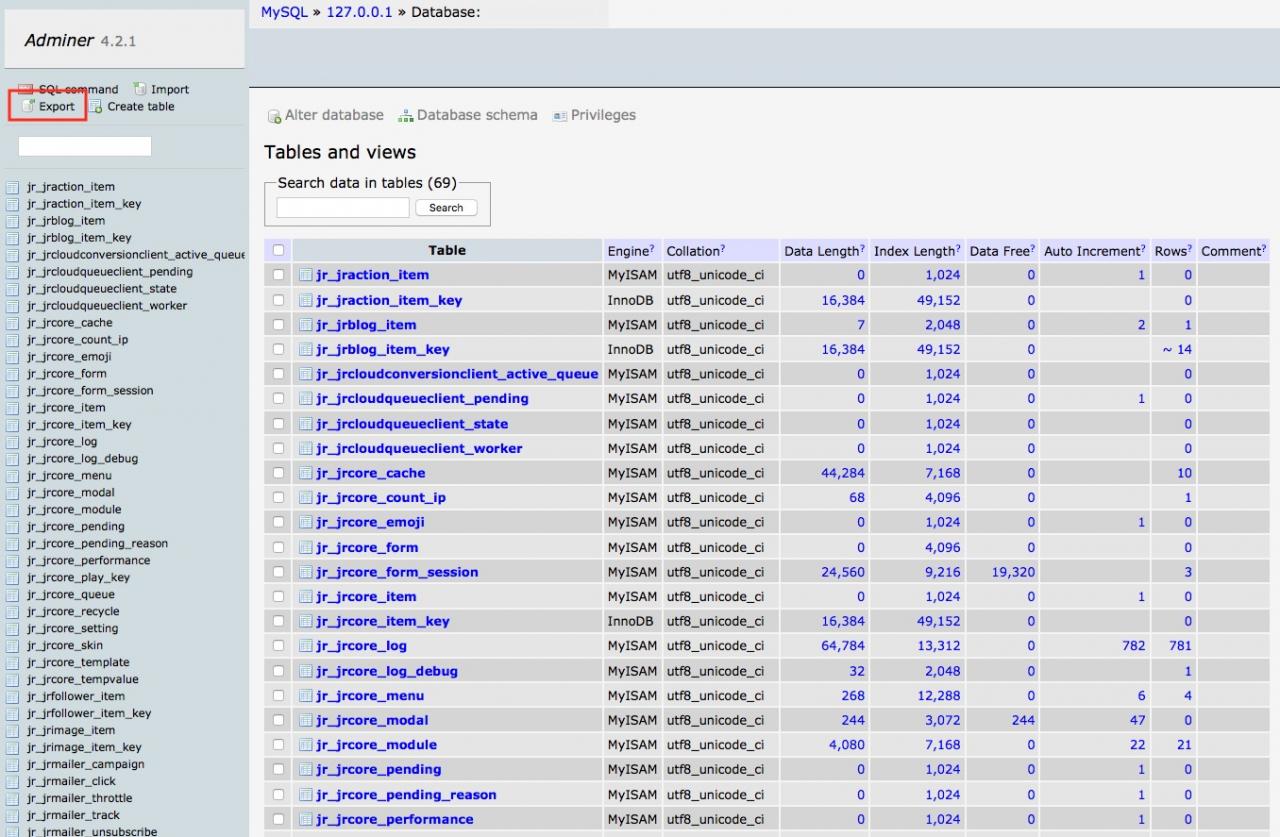Click the Alter database icon
The height and width of the screenshot is (837, 1280).
[x=273, y=116]
